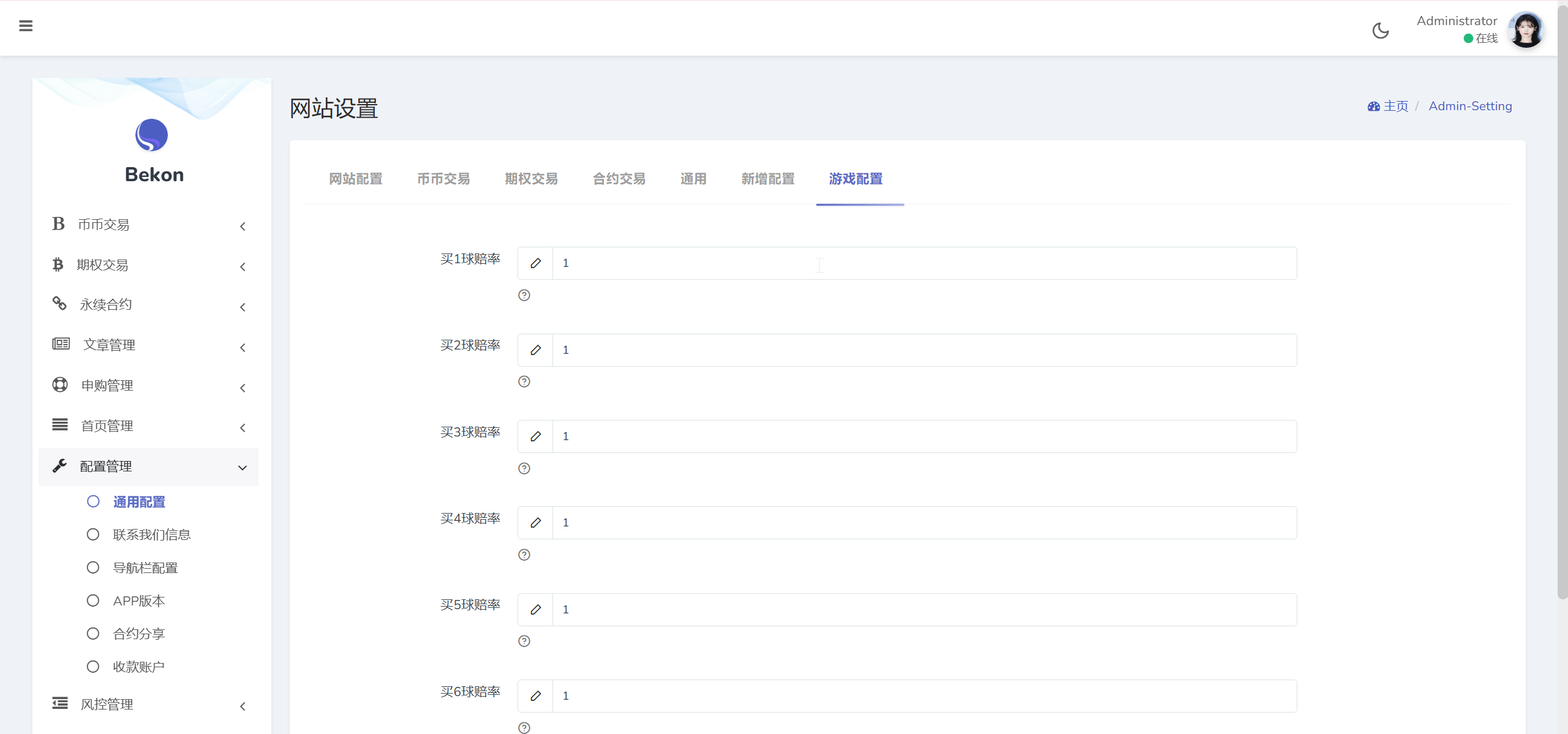Click help icon under 买1球赔率 field

click(524, 295)
